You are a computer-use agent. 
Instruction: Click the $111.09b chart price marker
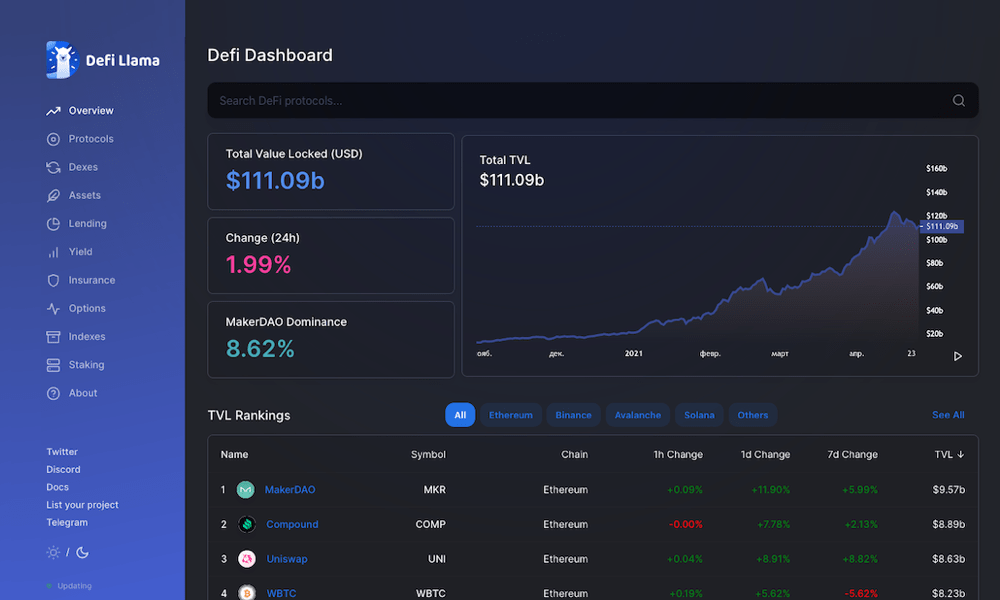point(942,226)
